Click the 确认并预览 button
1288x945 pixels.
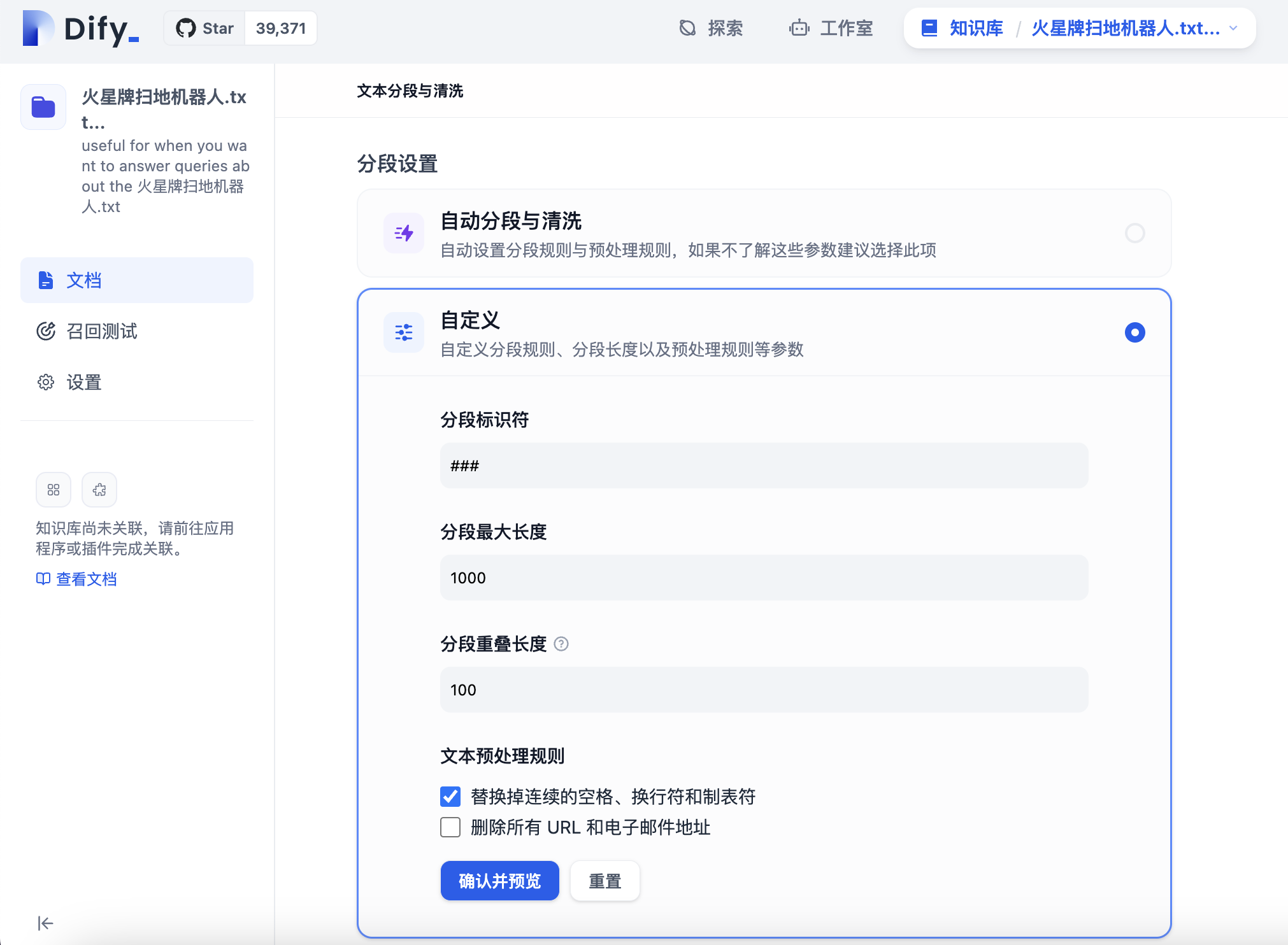[x=499, y=881]
